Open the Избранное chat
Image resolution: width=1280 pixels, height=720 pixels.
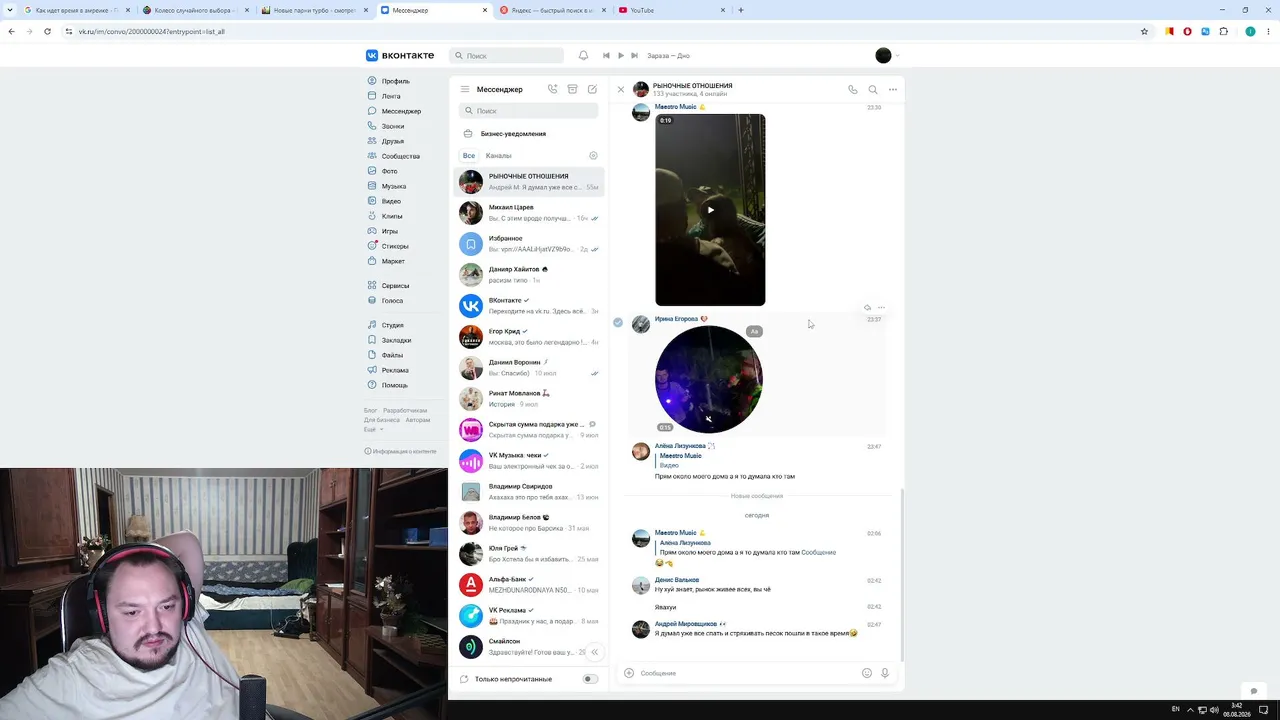[x=530, y=243]
